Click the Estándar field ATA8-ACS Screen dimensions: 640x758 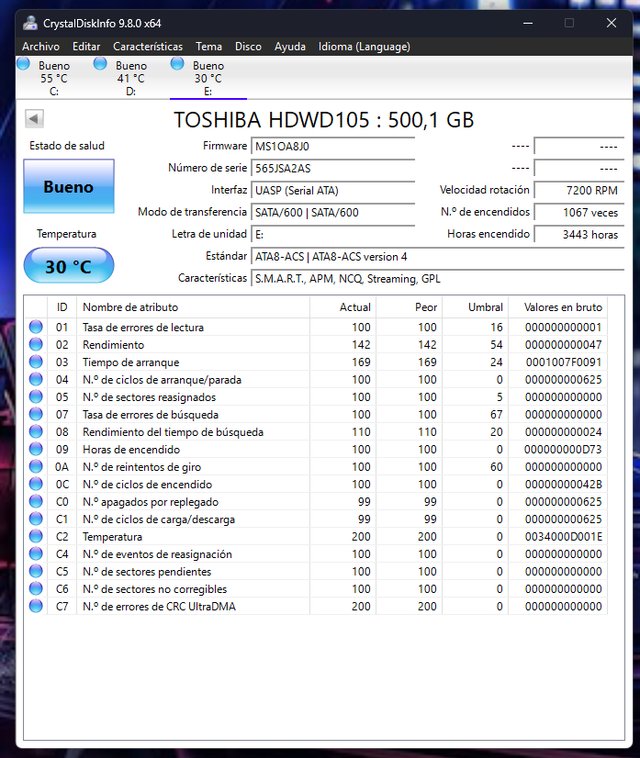(437, 257)
